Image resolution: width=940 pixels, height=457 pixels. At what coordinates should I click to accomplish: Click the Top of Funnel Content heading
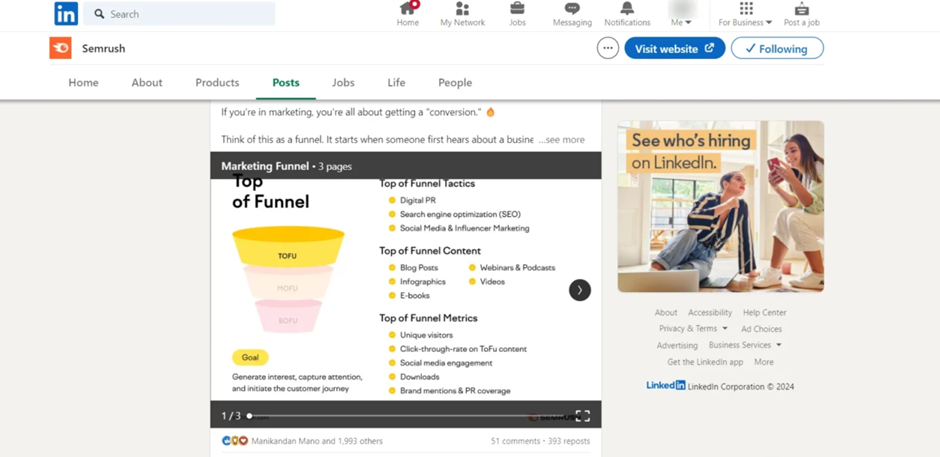(430, 251)
